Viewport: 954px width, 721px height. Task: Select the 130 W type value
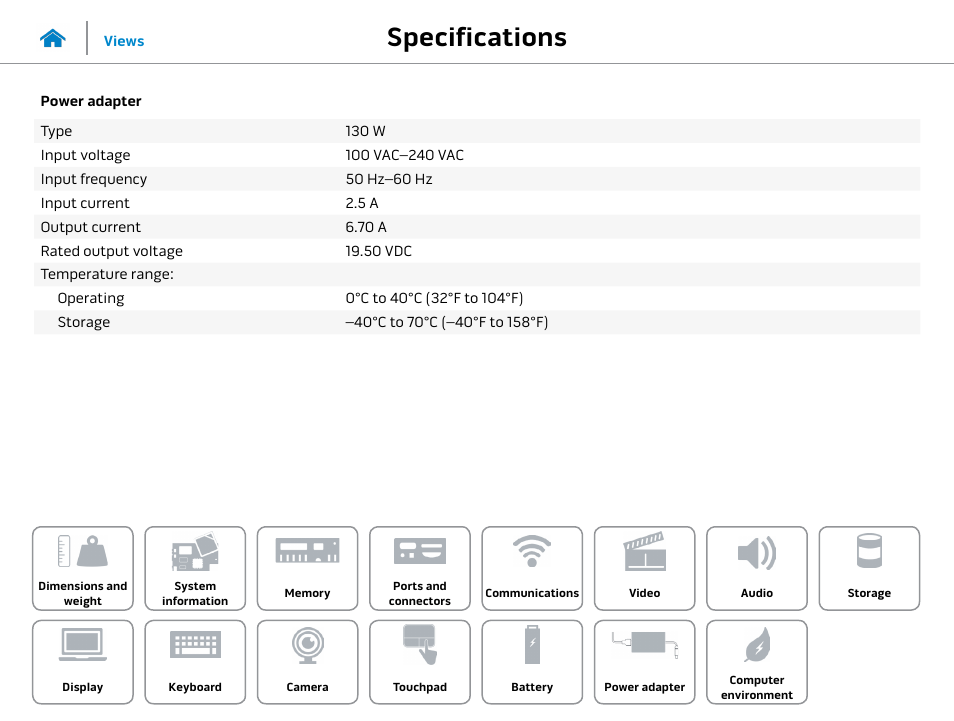(365, 131)
